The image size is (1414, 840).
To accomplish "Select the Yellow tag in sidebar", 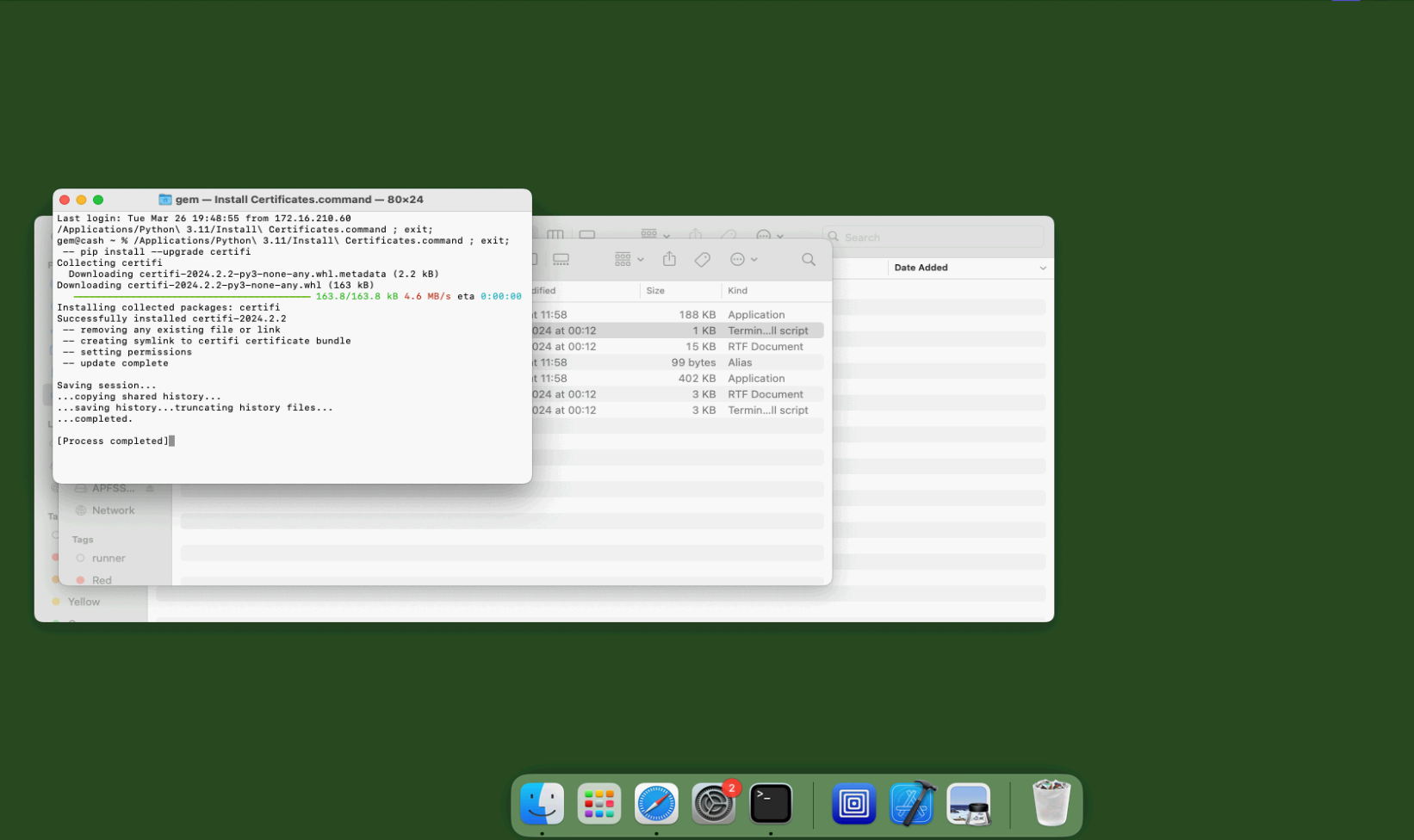I will point(83,602).
